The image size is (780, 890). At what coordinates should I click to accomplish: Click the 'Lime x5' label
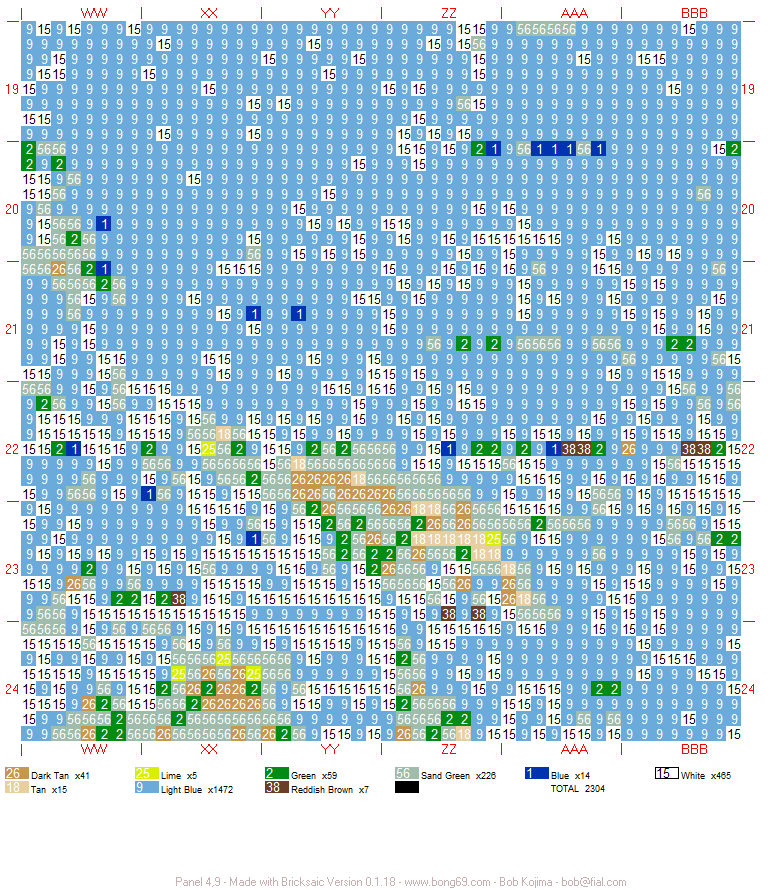point(179,775)
